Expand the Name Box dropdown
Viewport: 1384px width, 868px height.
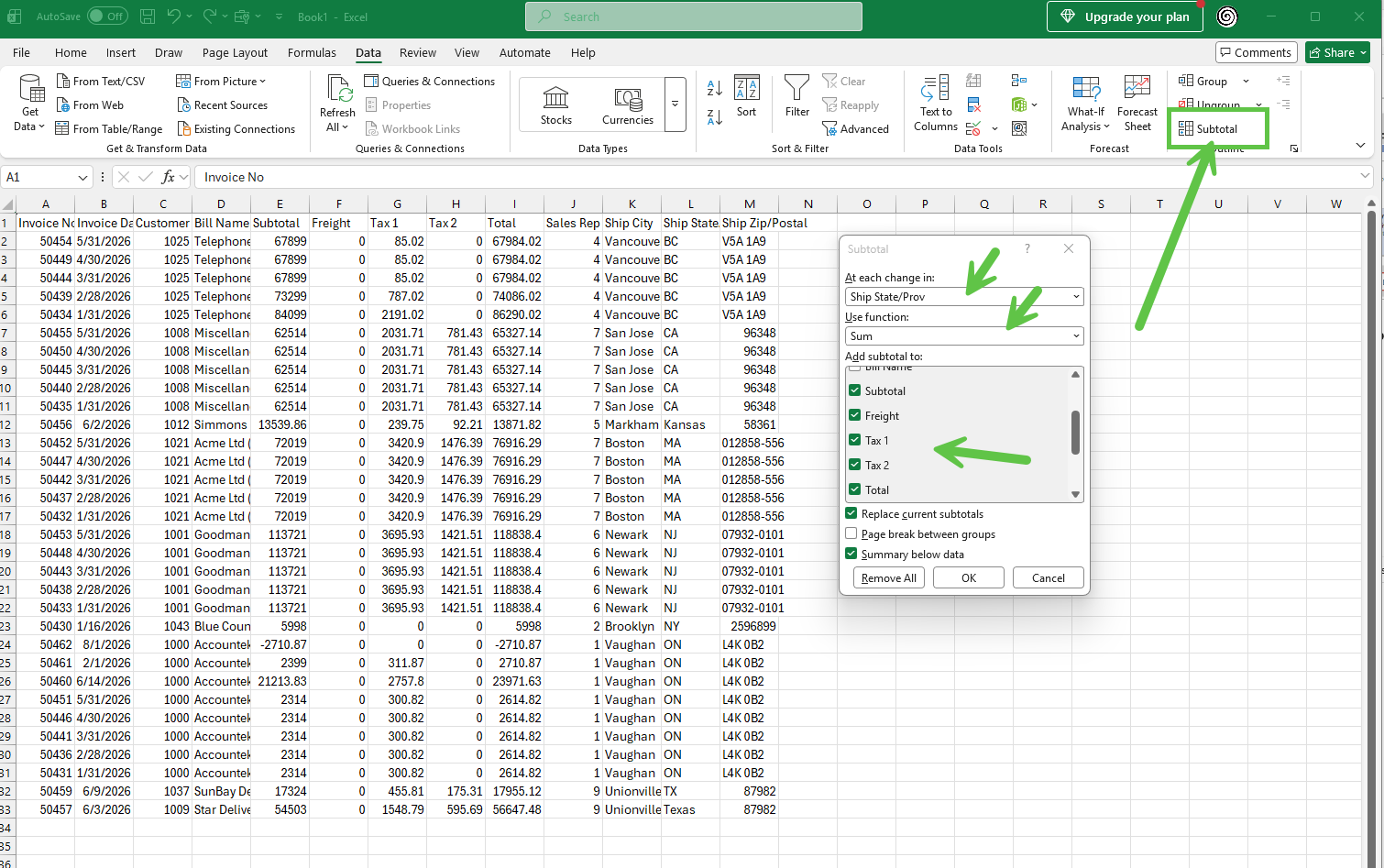pyautogui.click(x=82, y=177)
